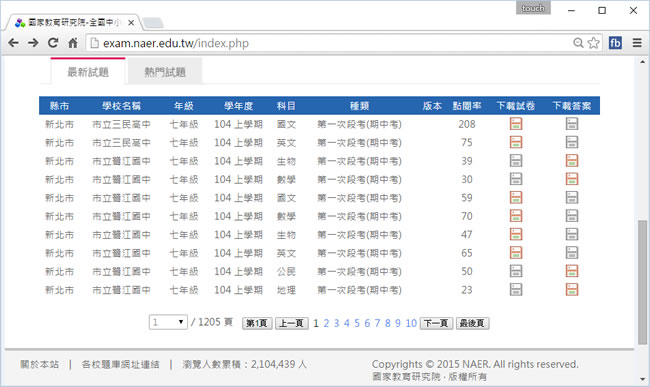Go to page 5 link

[x=357, y=323]
